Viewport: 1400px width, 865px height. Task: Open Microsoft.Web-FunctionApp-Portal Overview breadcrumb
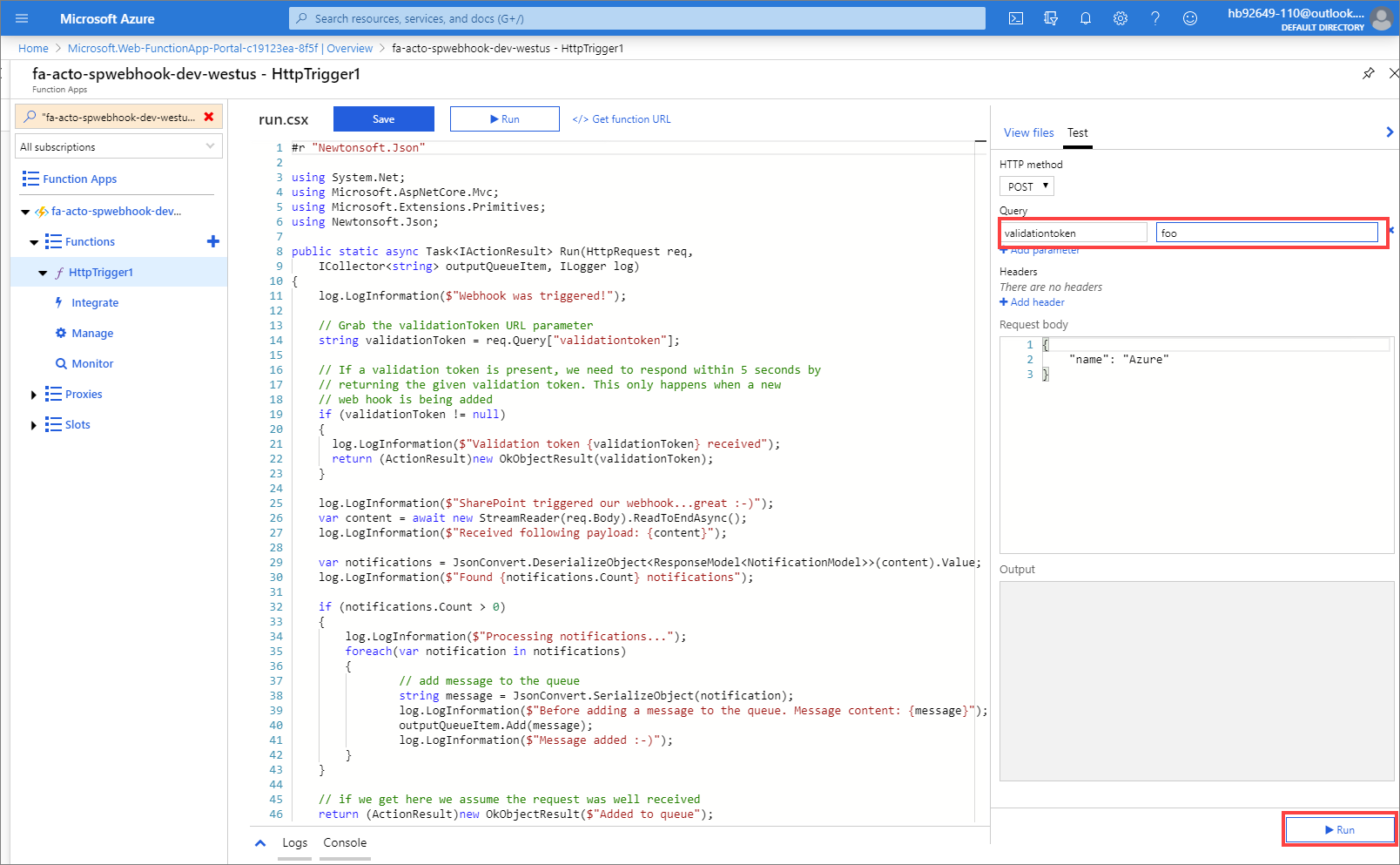(220, 49)
